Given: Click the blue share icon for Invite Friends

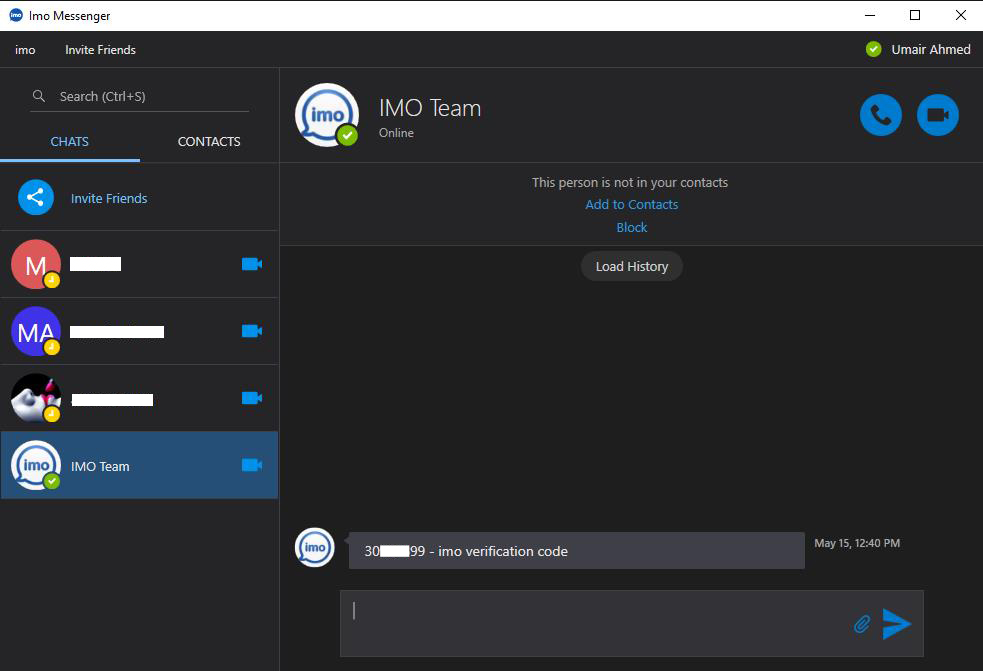Looking at the screenshot, I should [x=36, y=198].
